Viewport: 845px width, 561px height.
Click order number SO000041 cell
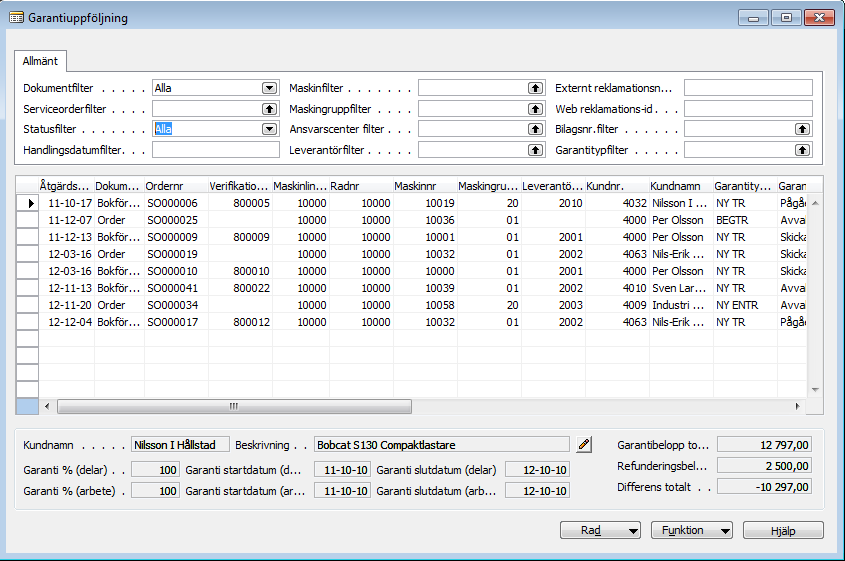tap(176, 288)
